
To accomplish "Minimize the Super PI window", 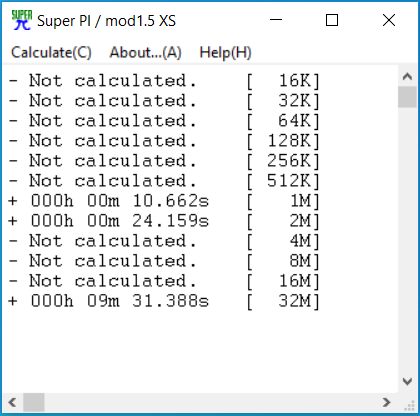I will coord(276,20).
